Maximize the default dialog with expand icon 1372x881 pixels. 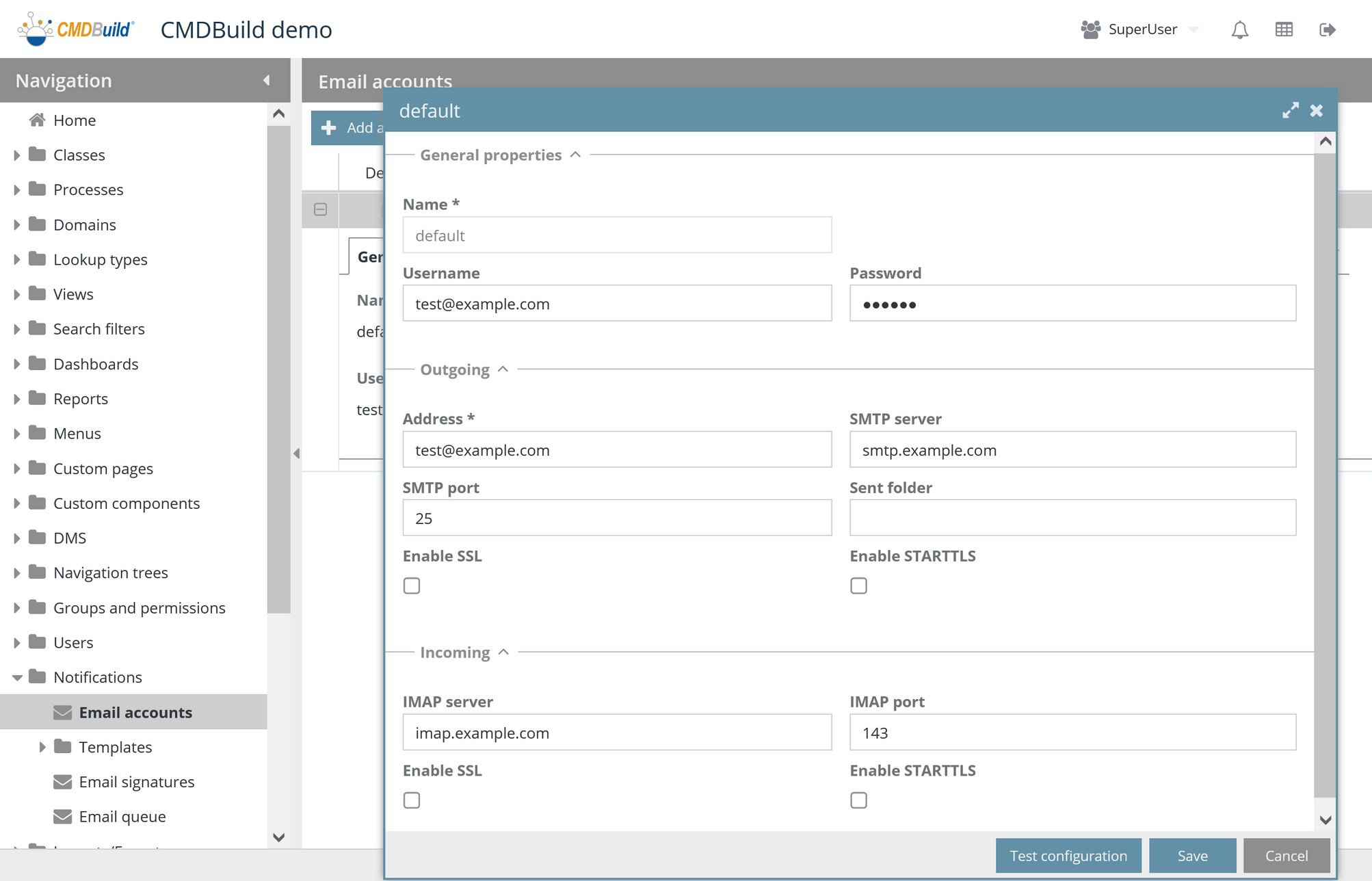tap(1290, 111)
